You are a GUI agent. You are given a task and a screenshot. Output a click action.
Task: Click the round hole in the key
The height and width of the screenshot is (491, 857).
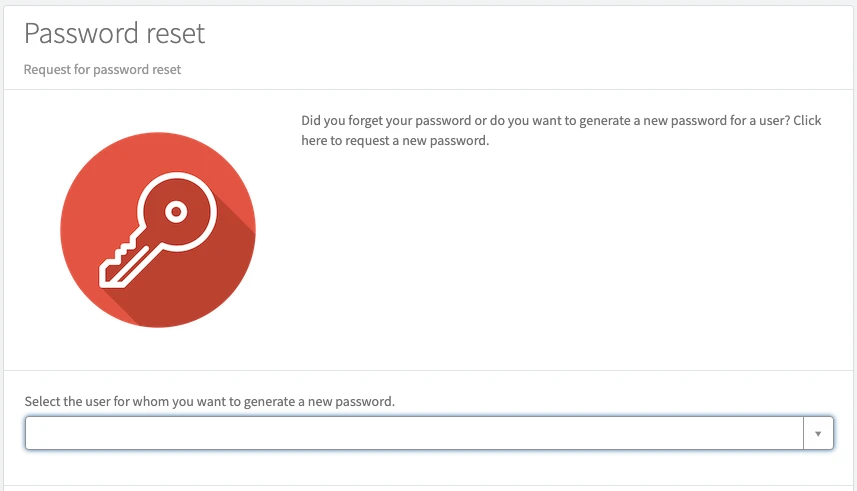[x=176, y=212]
